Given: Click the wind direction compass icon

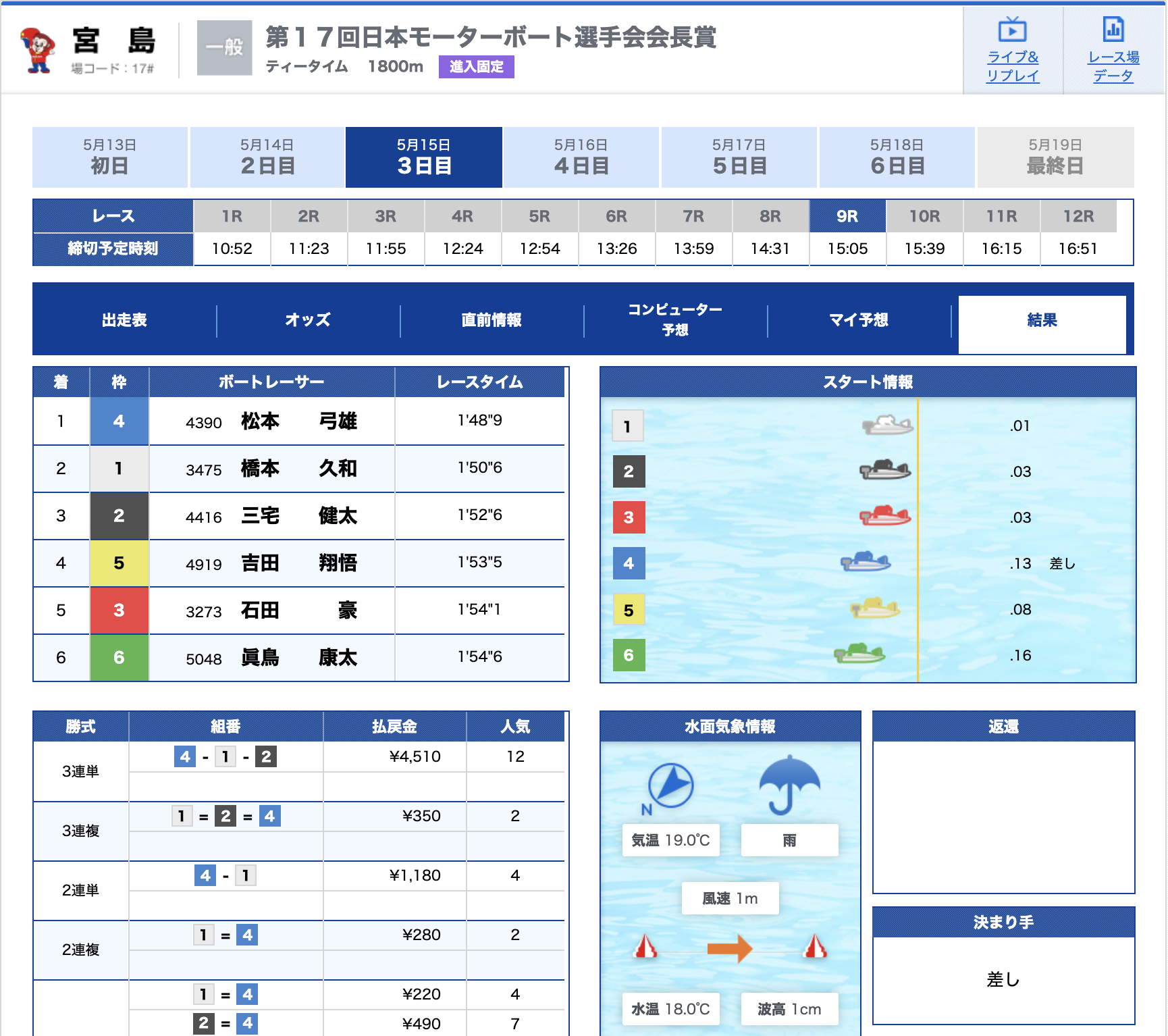Looking at the screenshot, I should coord(670,785).
